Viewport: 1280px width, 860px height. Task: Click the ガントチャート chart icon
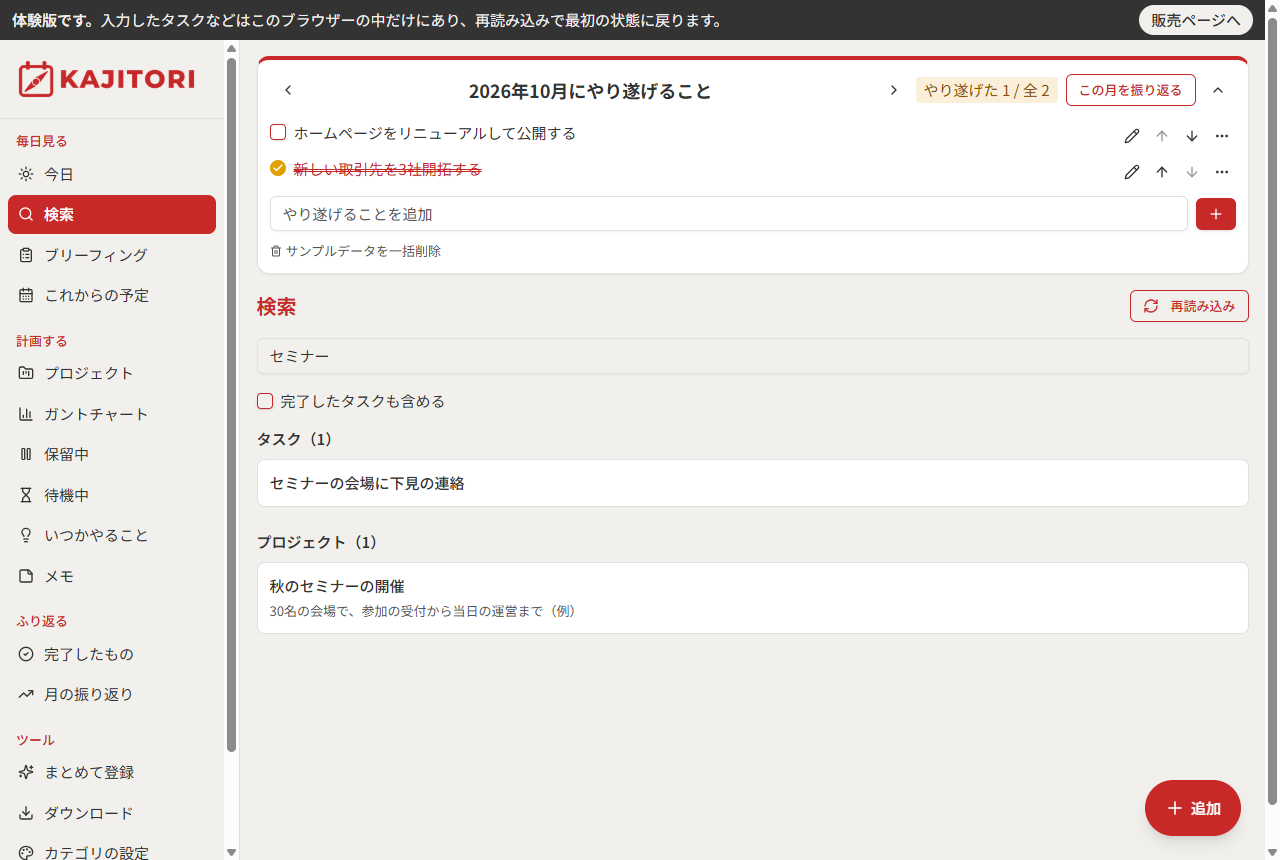point(26,414)
